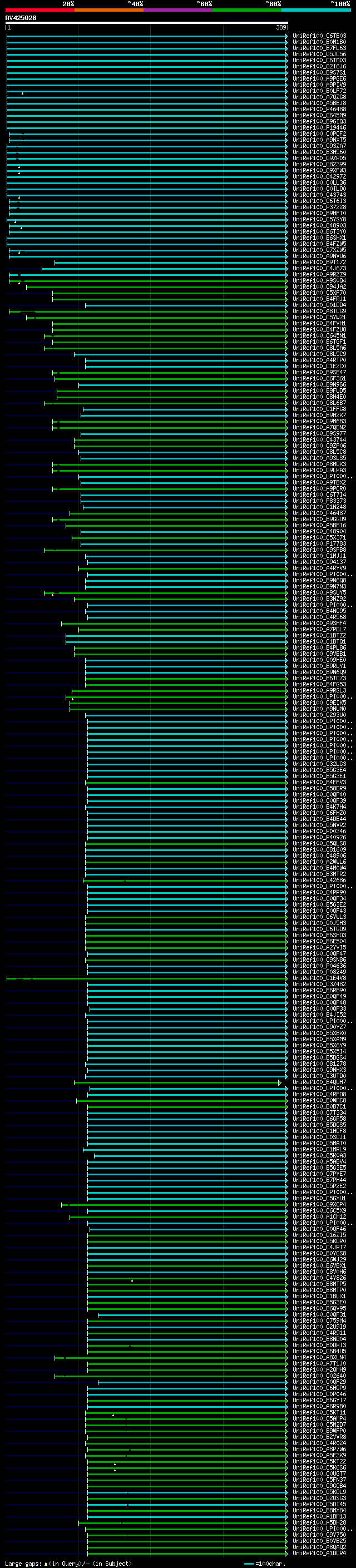356x1568 pixels.
Task: Open hit UniRef100_C6TM03
Action: 319,60
